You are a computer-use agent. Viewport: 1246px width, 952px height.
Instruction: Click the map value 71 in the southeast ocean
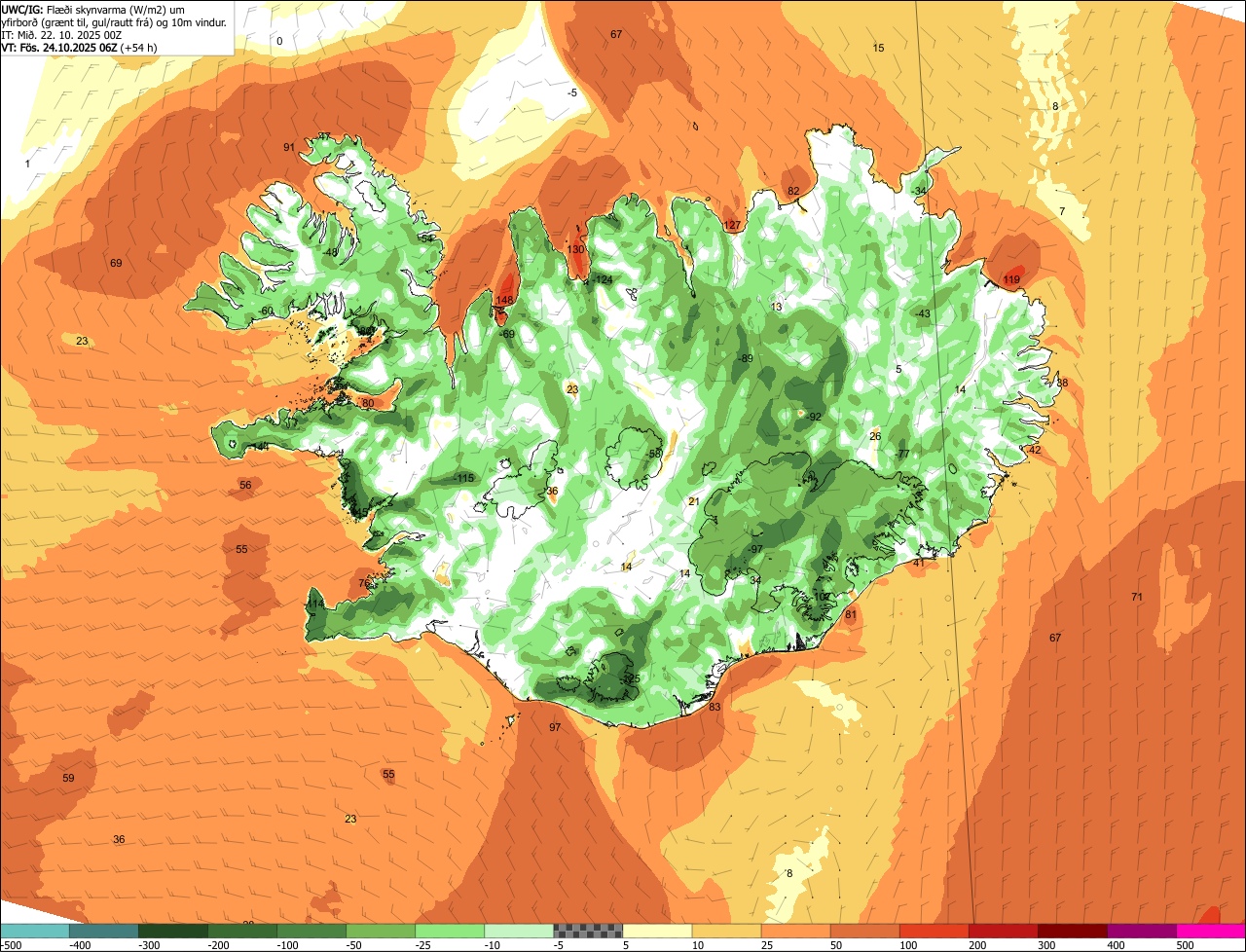click(x=1137, y=597)
